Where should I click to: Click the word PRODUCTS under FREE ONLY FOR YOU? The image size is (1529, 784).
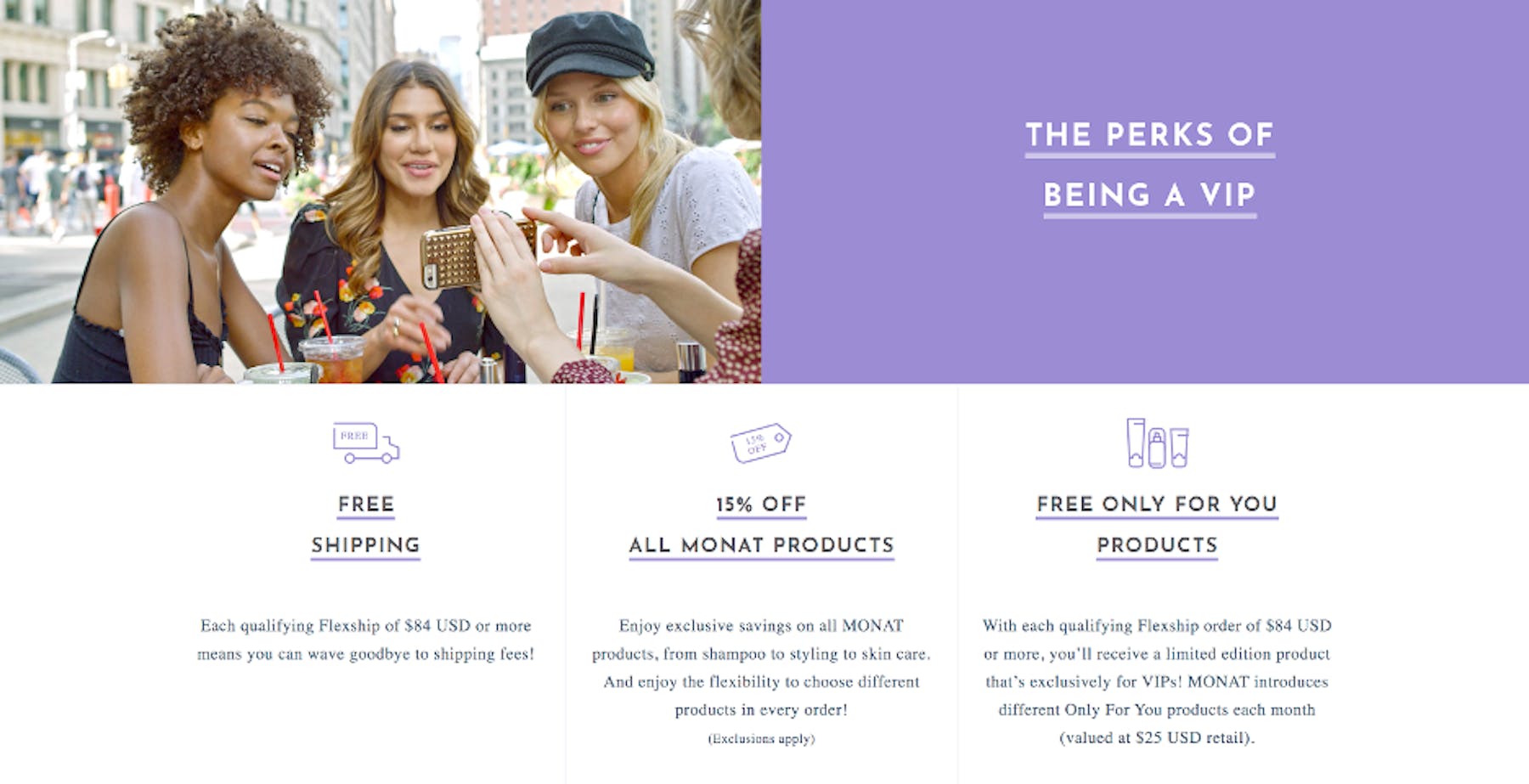1157,545
